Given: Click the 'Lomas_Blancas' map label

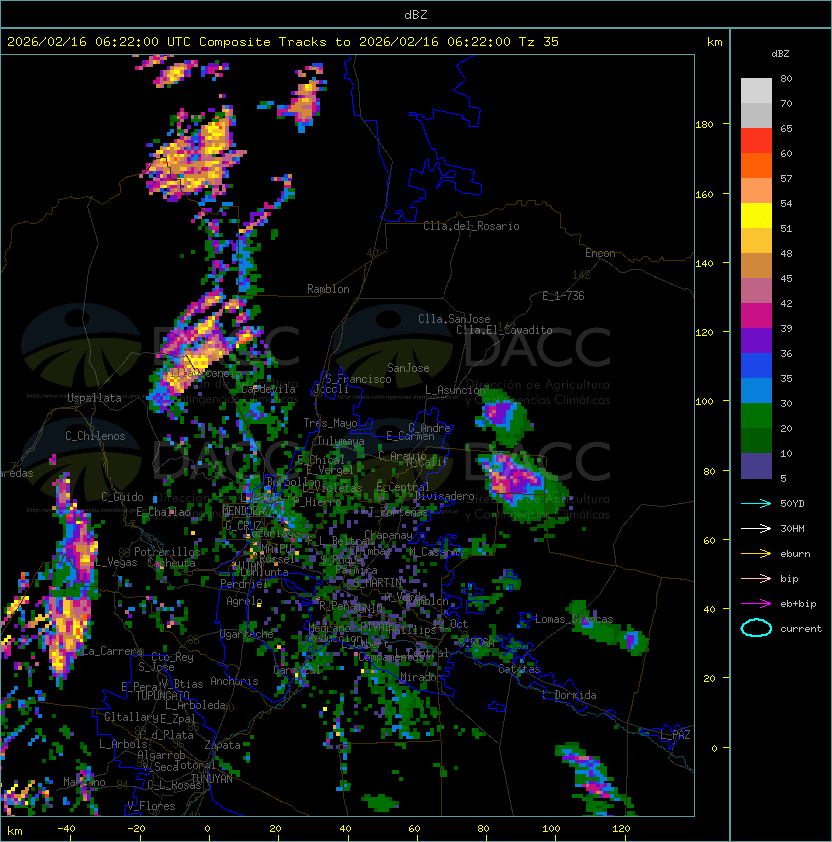Looking at the screenshot, I should point(574,619).
